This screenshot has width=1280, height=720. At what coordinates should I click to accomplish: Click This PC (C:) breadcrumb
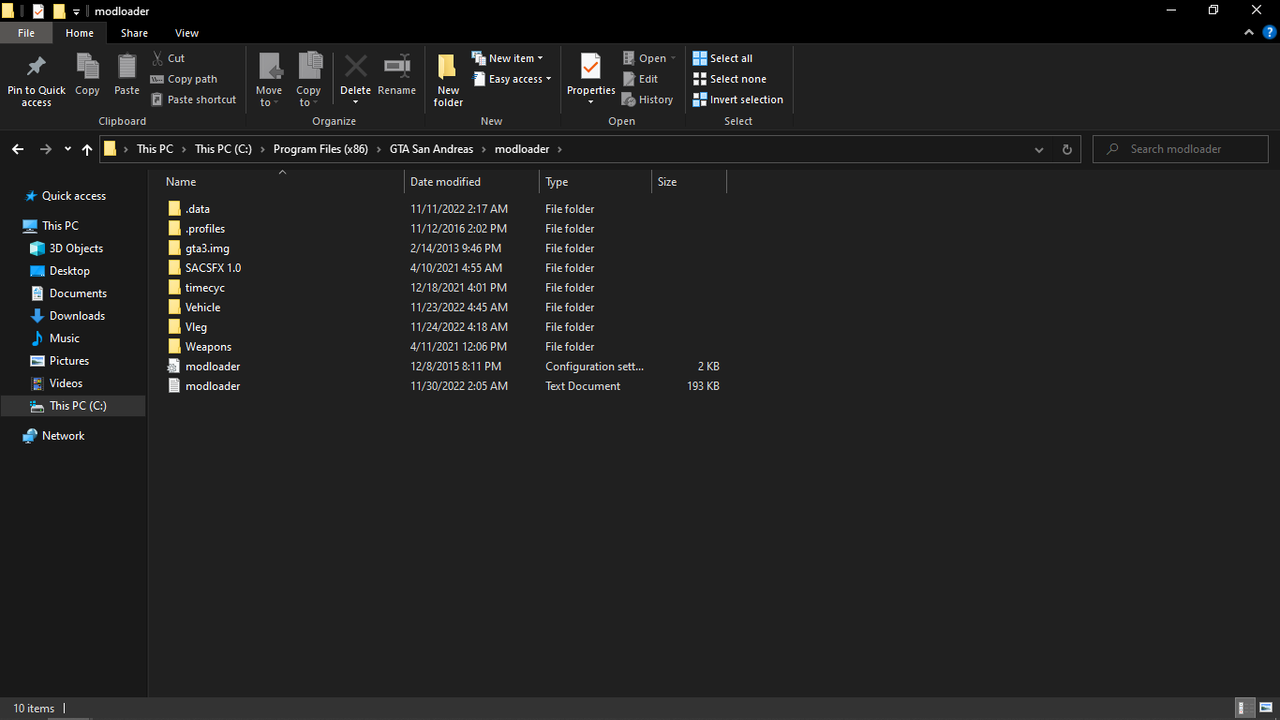tap(223, 149)
